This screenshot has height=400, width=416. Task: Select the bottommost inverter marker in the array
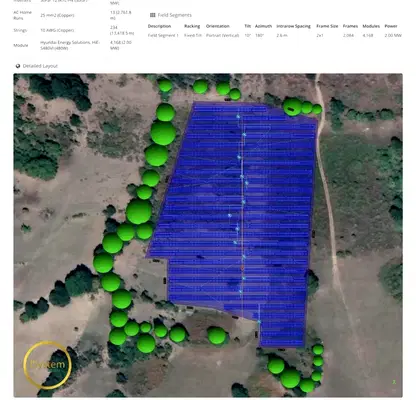pos(259,322)
